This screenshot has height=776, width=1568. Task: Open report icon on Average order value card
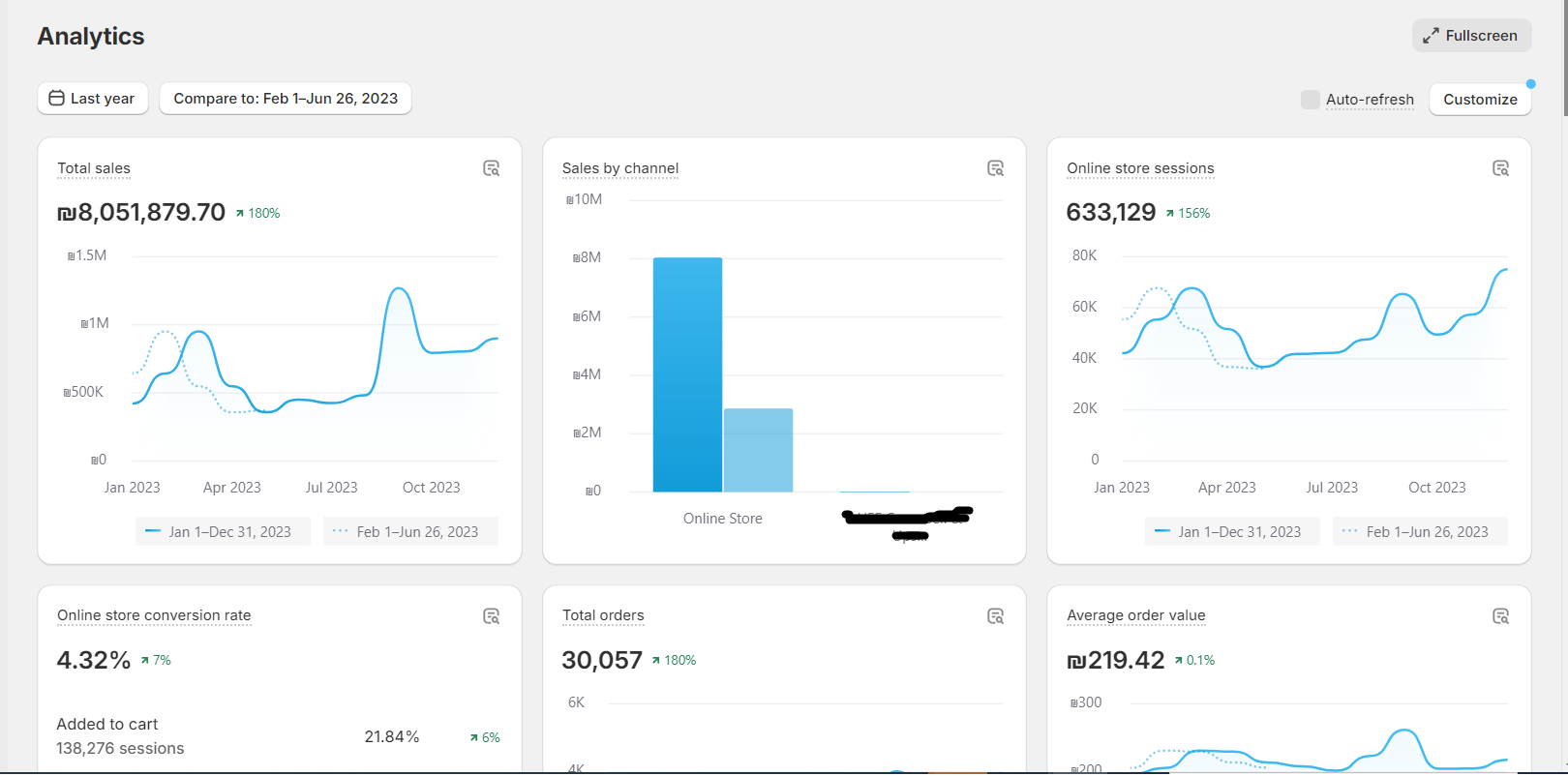click(1500, 616)
